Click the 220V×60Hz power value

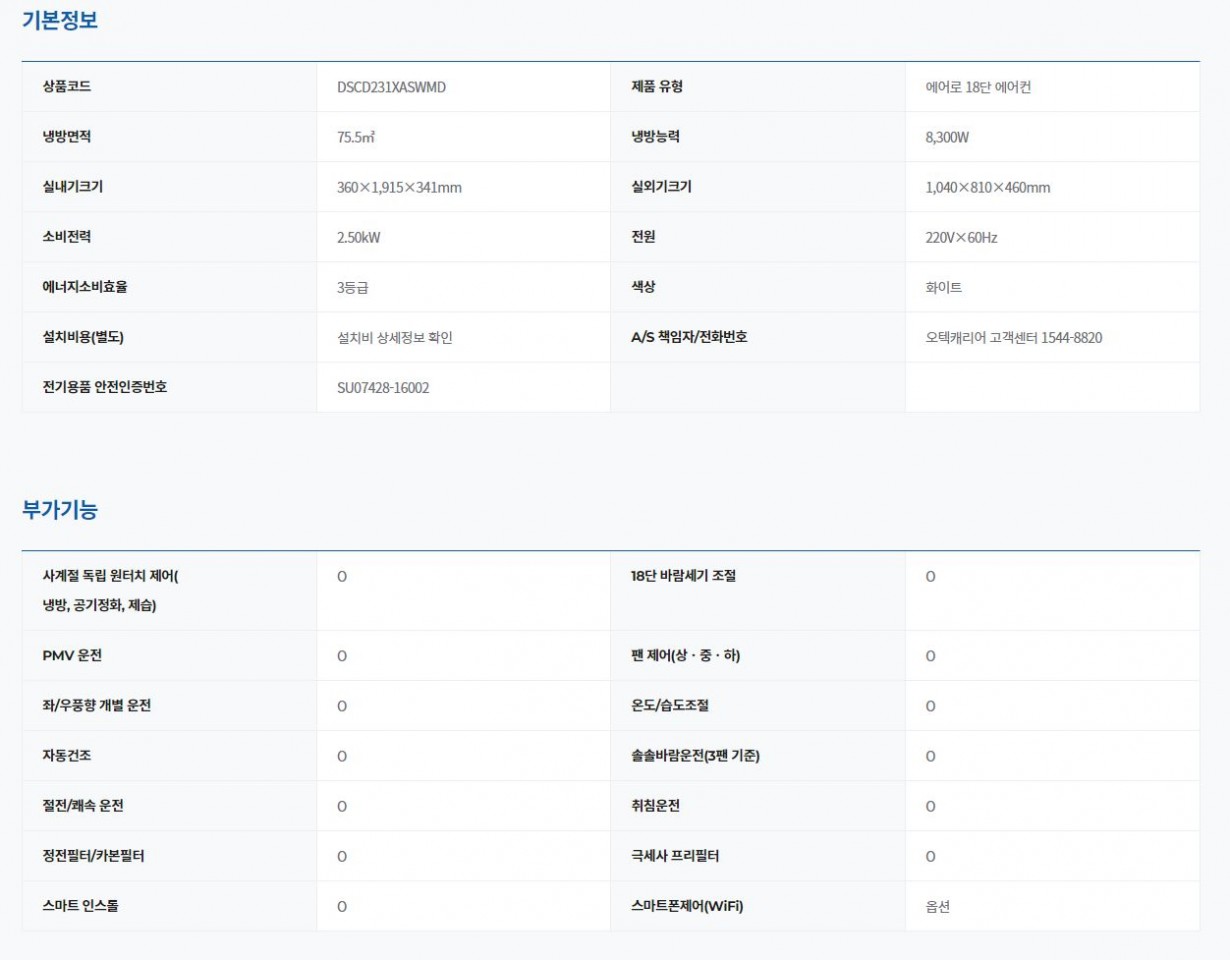pyautogui.click(x=962, y=238)
